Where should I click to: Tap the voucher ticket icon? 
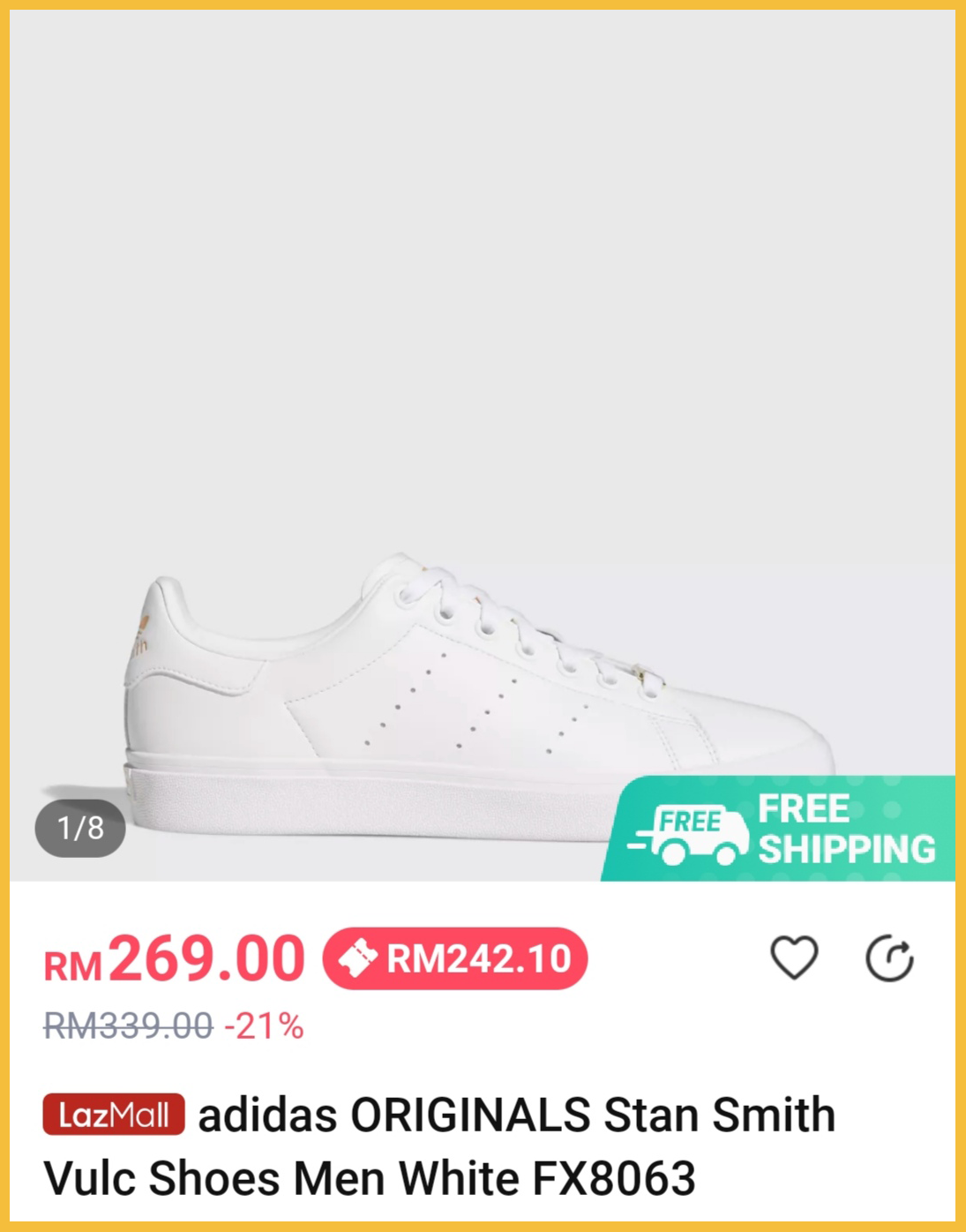click(358, 959)
